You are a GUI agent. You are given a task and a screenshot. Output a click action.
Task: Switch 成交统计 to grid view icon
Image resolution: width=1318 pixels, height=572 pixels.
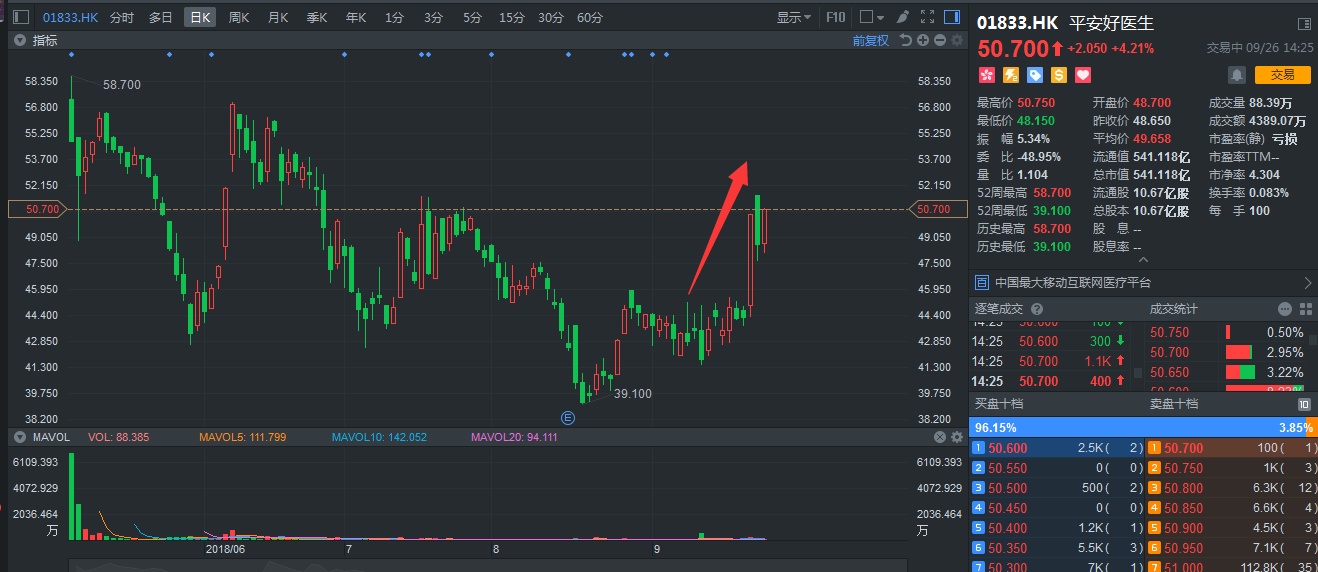tap(1304, 309)
